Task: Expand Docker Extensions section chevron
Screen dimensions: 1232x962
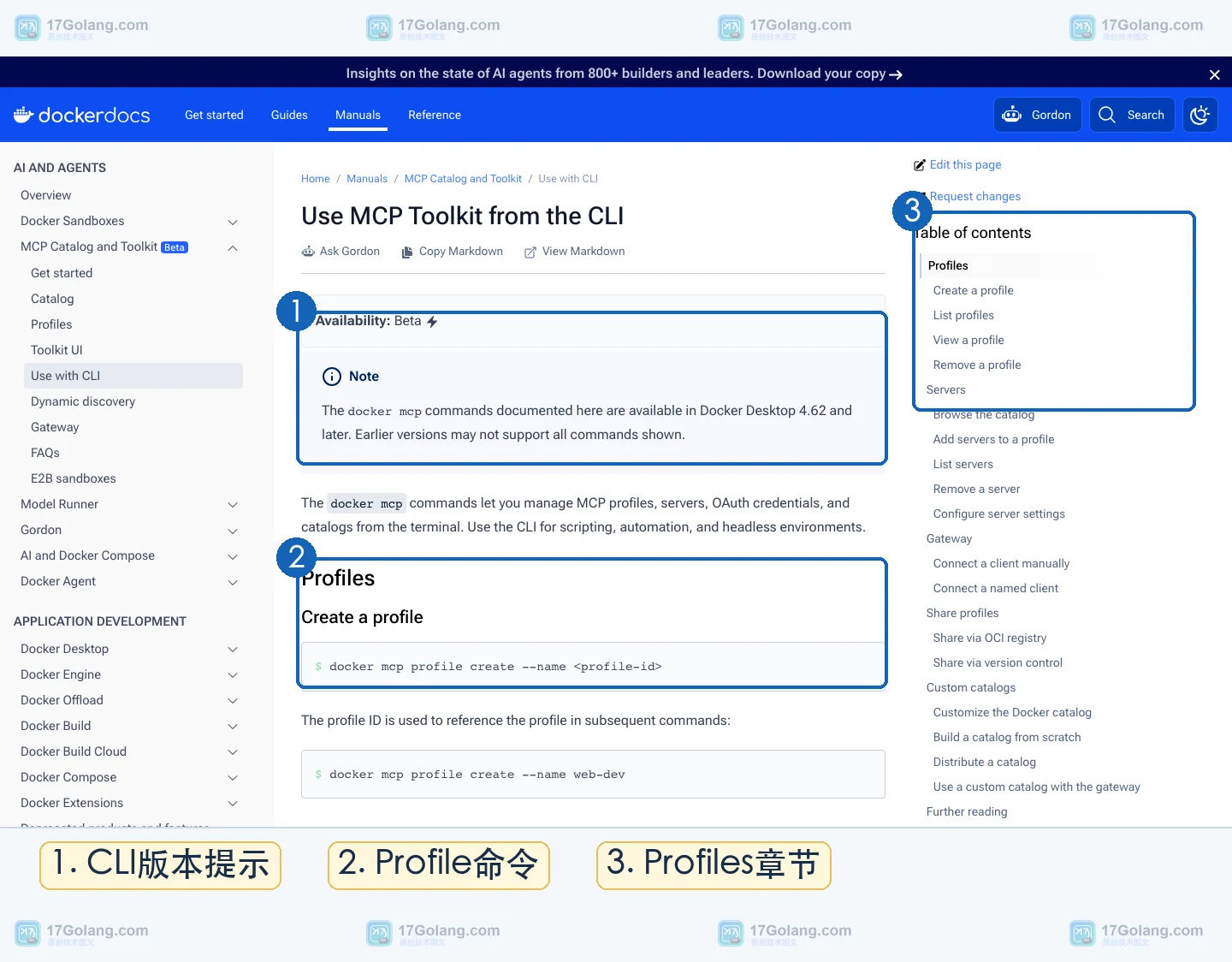Action: point(233,804)
